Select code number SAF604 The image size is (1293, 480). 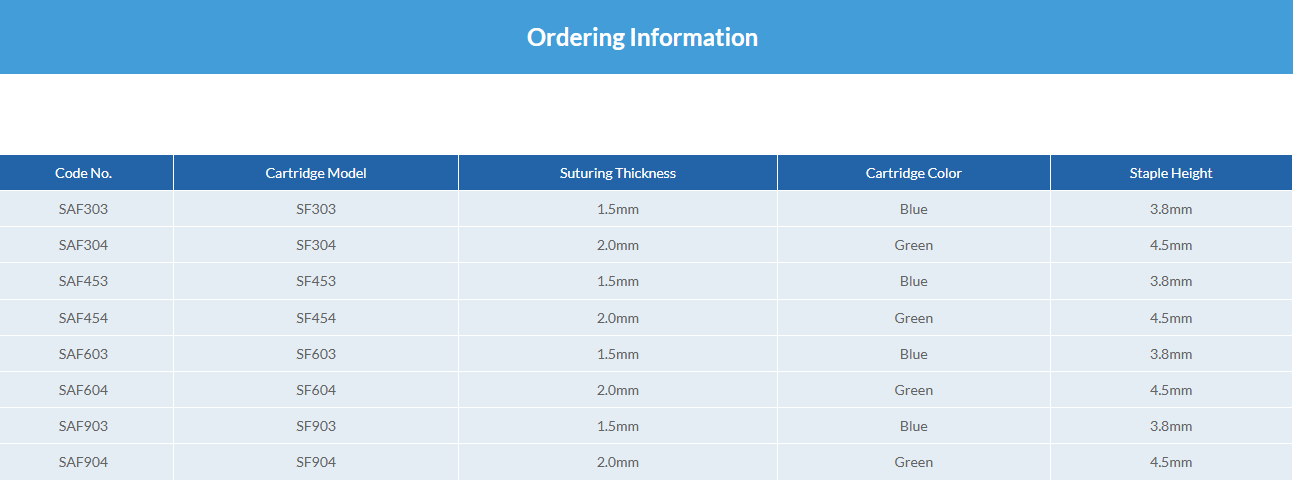pos(84,390)
